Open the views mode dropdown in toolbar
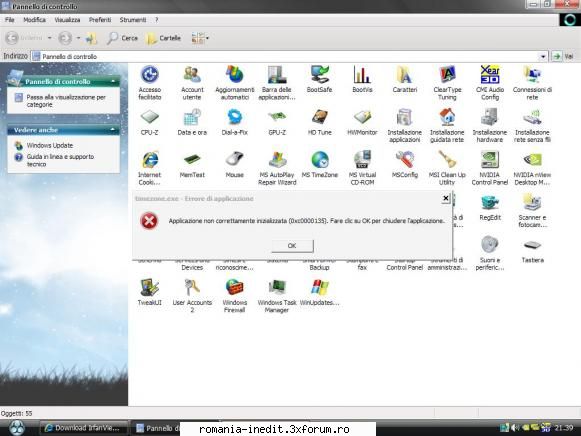Viewport: 581px width, 436px height. [x=200, y=38]
